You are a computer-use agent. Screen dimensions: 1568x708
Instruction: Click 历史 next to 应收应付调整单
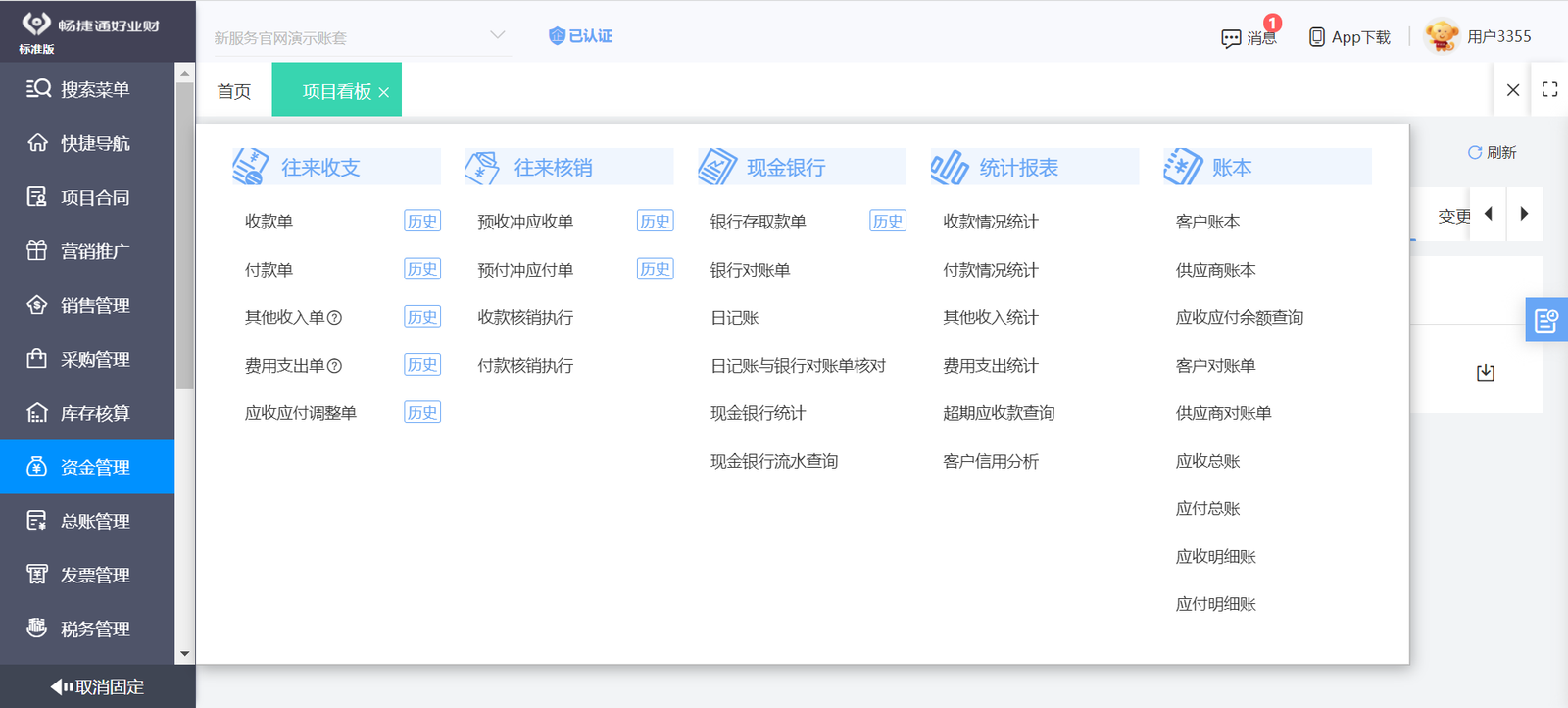[x=422, y=412]
